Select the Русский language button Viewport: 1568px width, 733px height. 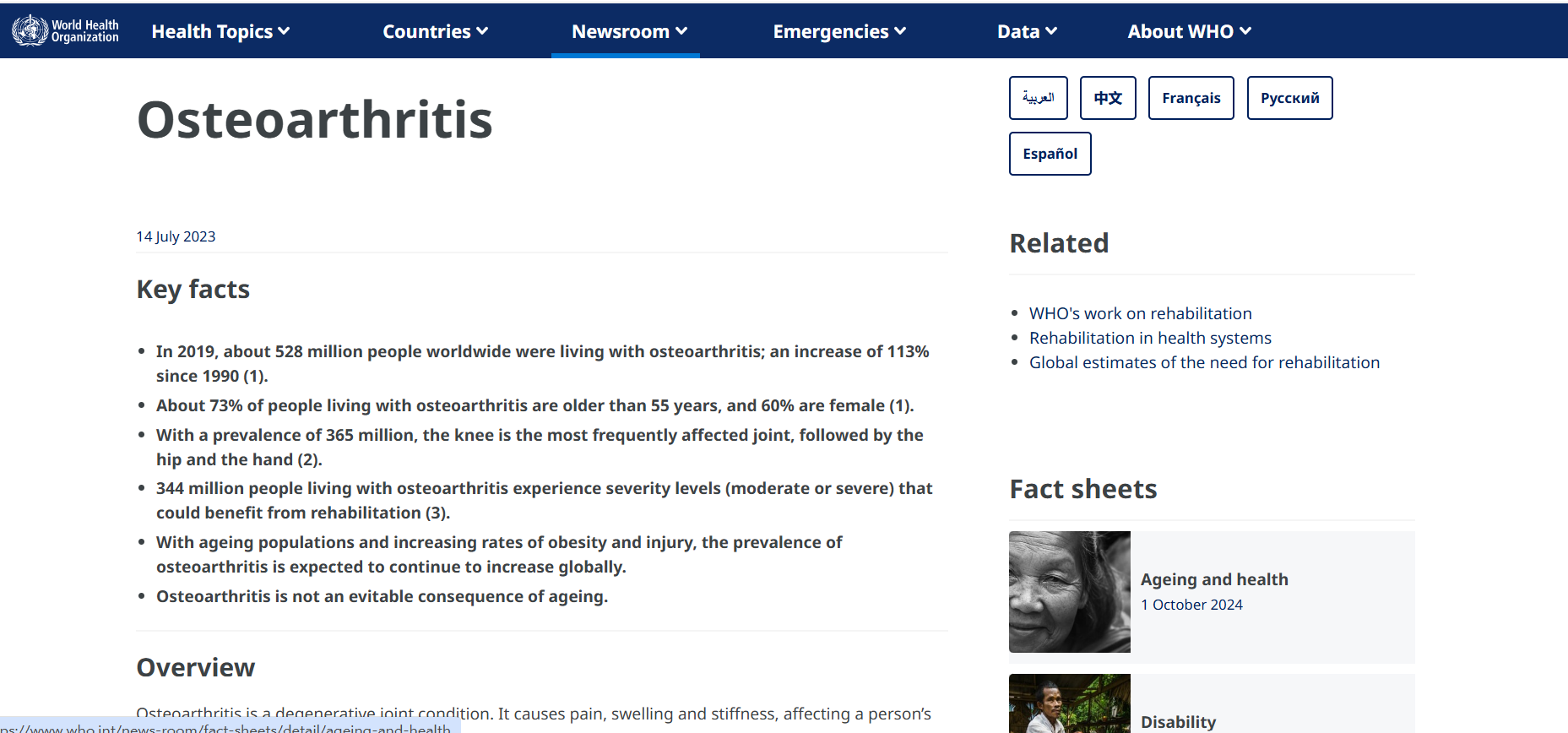pyautogui.click(x=1289, y=98)
